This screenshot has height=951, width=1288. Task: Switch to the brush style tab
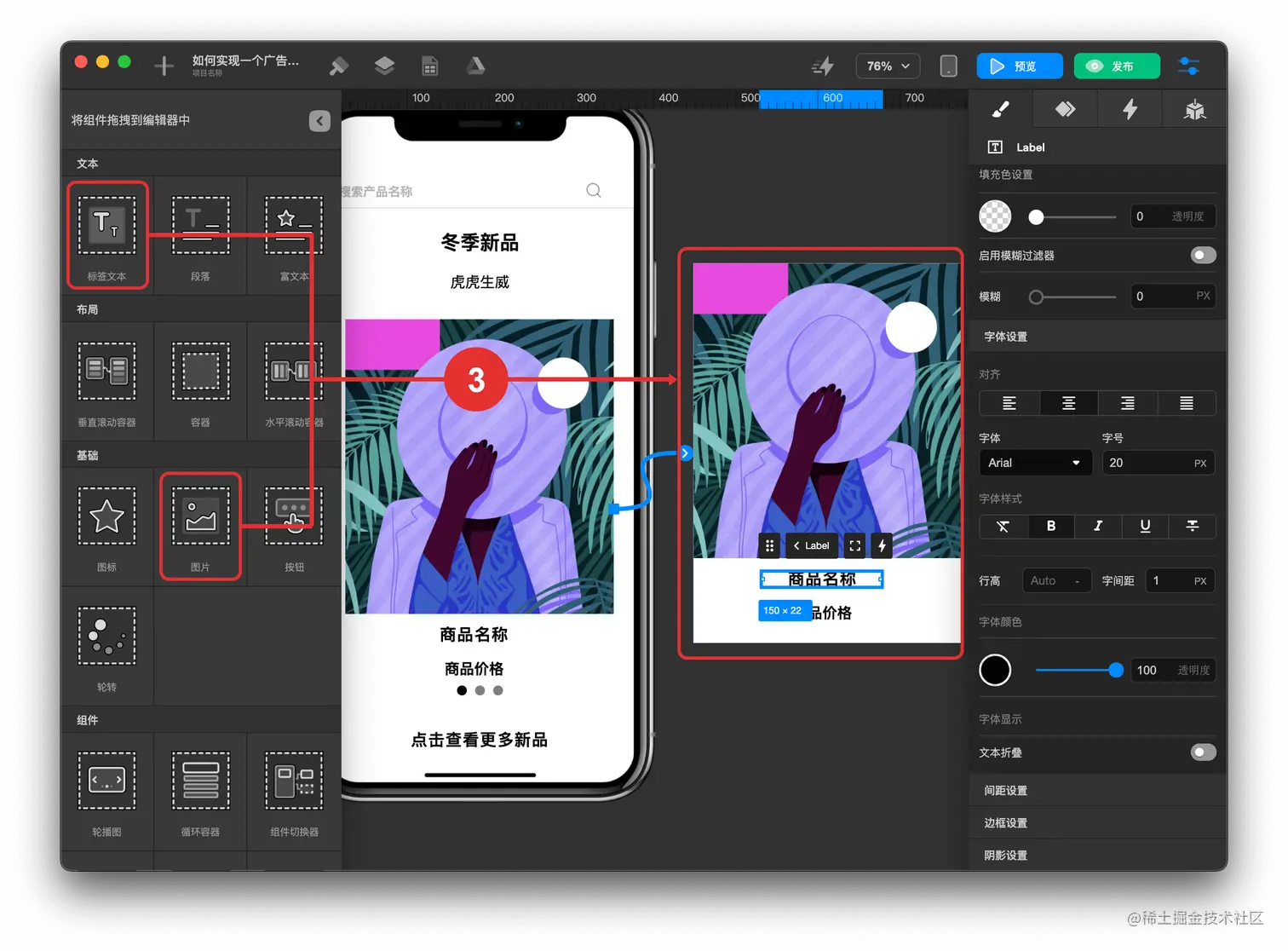pyautogui.click(x=1001, y=109)
